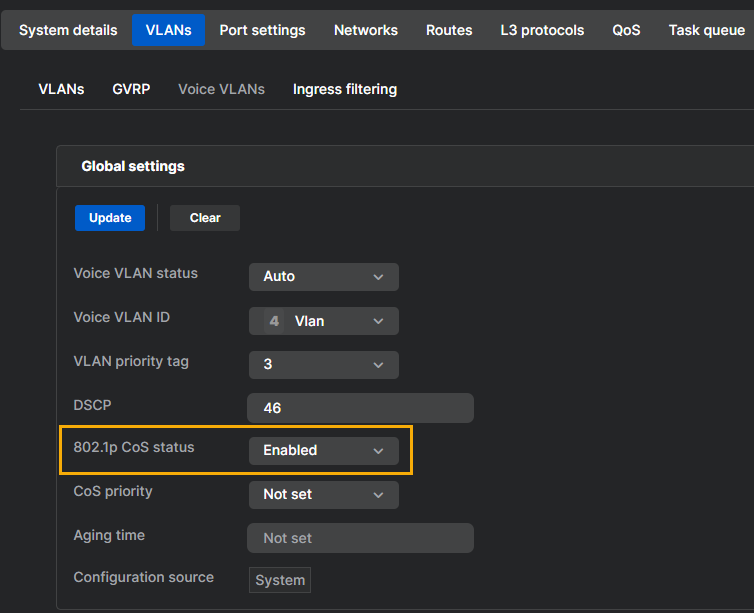Open the QoS tab
The image size is (754, 613).
[626, 30]
